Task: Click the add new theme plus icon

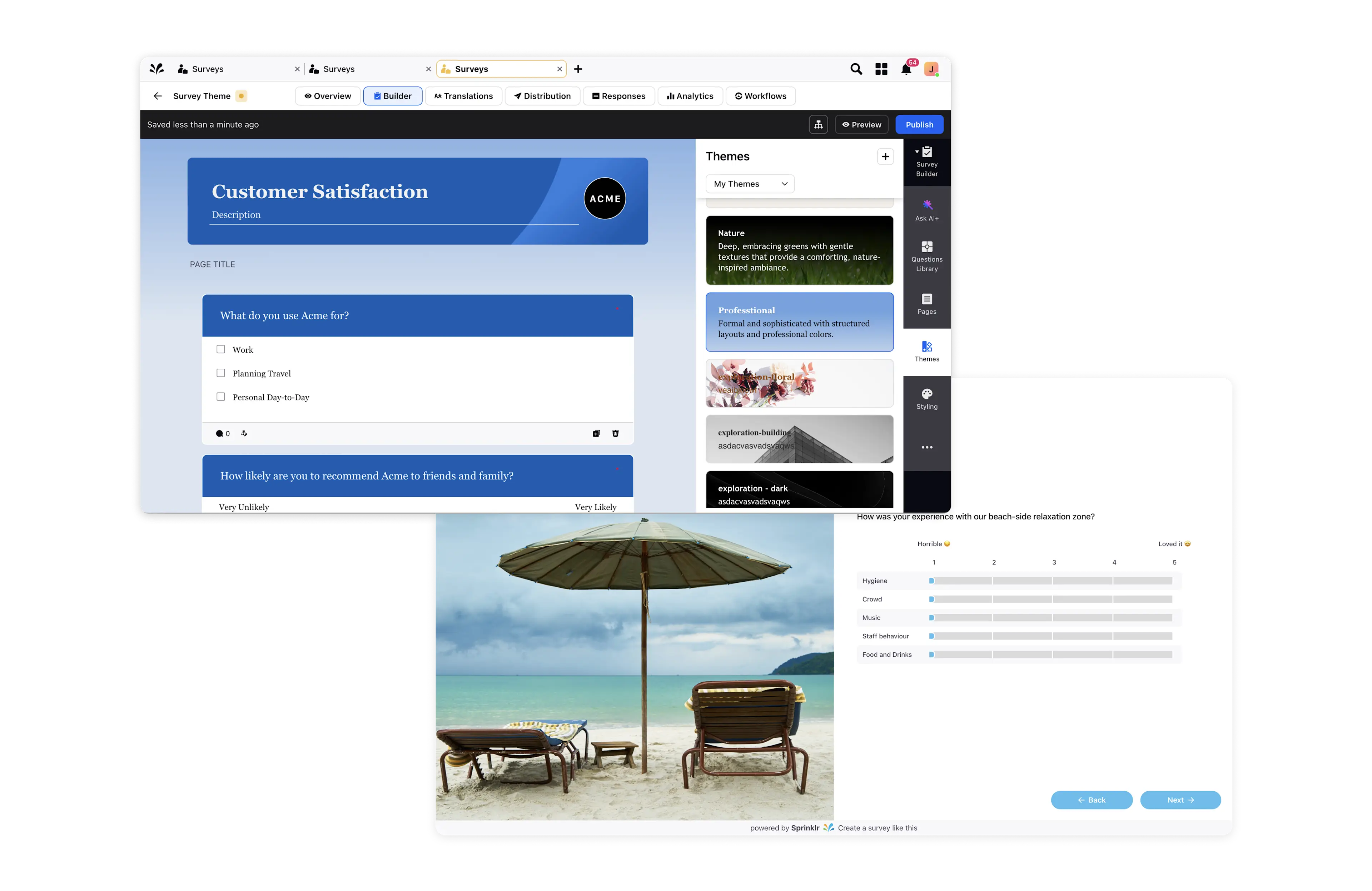Action: point(885,156)
